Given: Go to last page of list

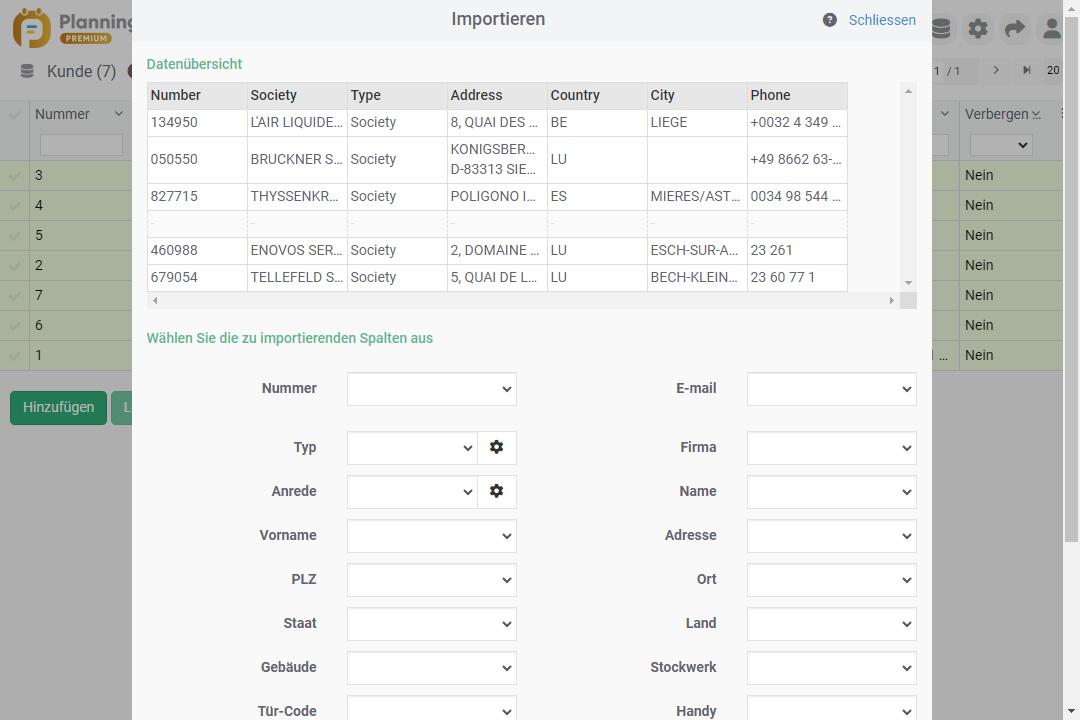Looking at the screenshot, I should (1026, 70).
